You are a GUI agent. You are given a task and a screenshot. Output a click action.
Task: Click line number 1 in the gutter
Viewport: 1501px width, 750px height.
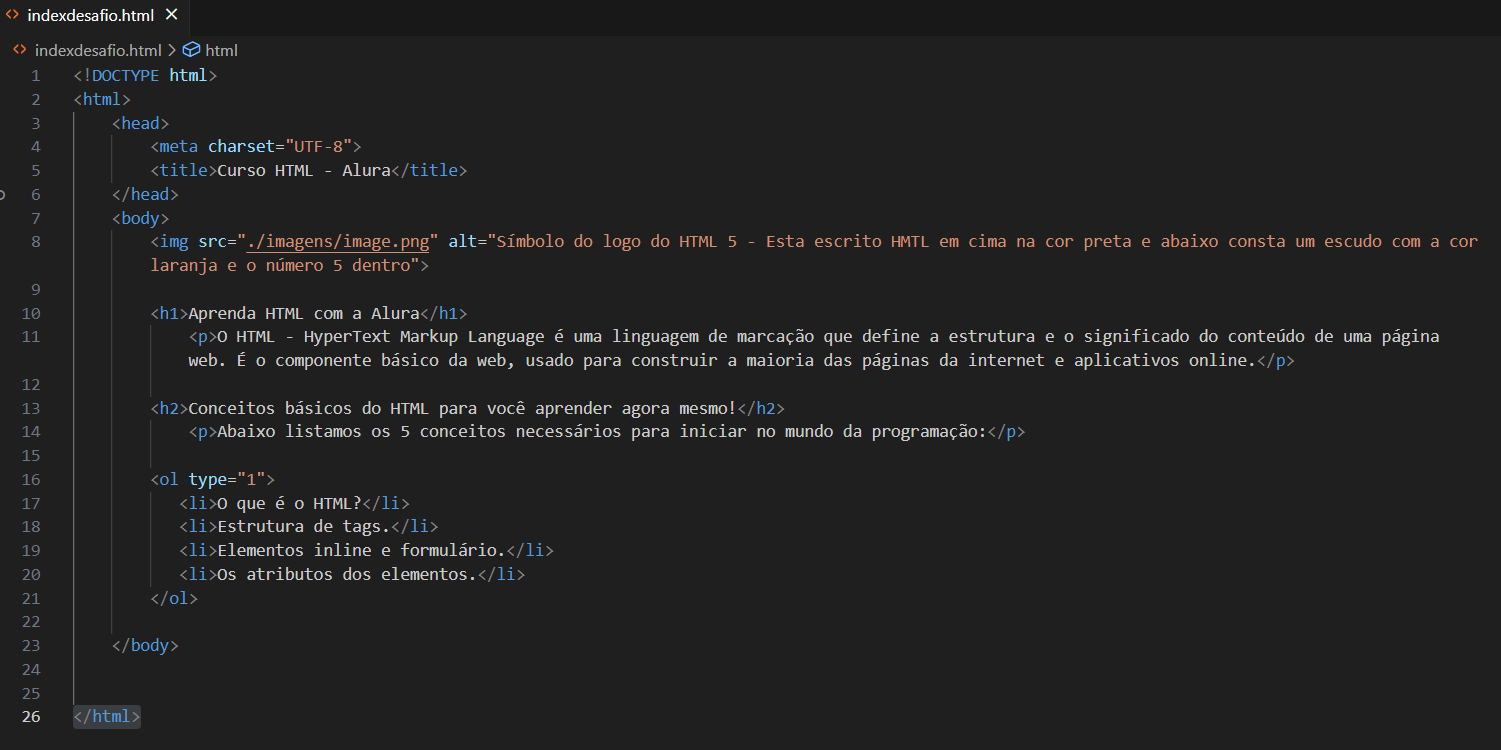36,76
